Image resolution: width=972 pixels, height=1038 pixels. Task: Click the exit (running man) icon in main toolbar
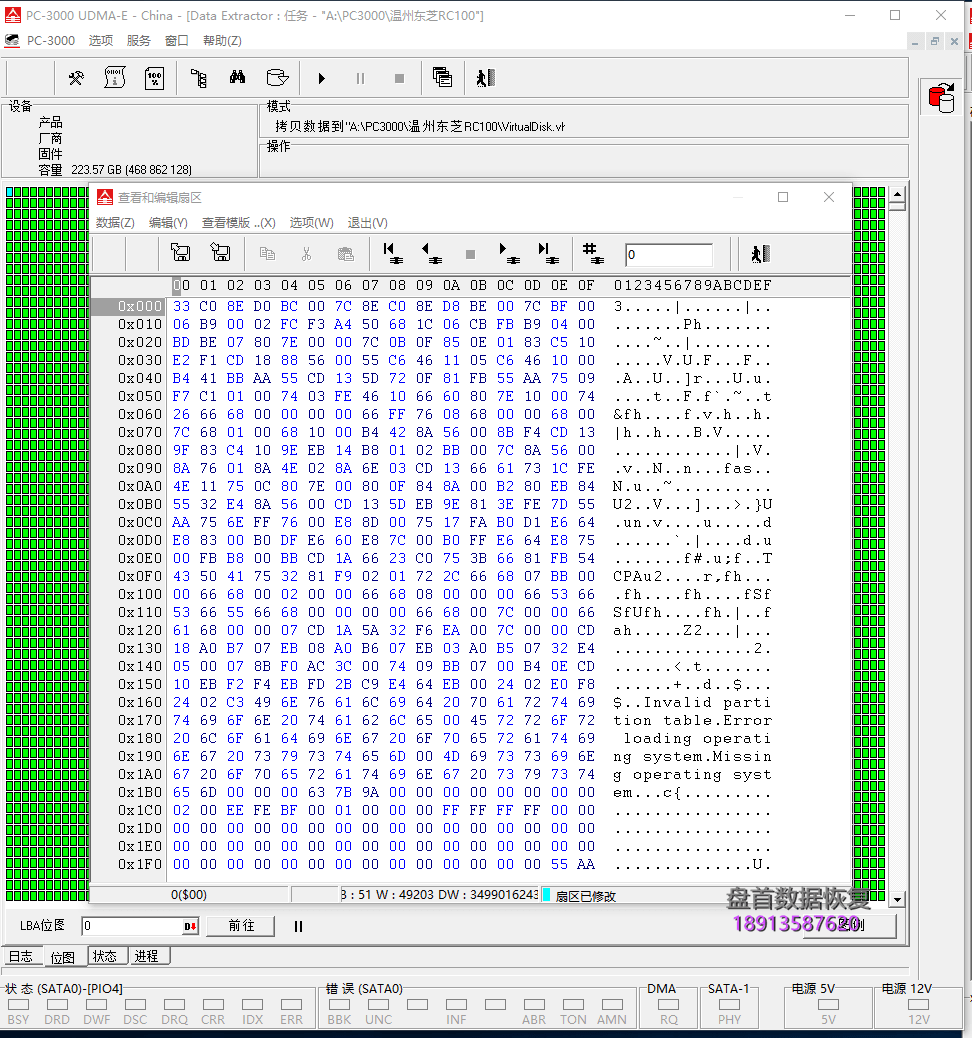[x=485, y=78]
